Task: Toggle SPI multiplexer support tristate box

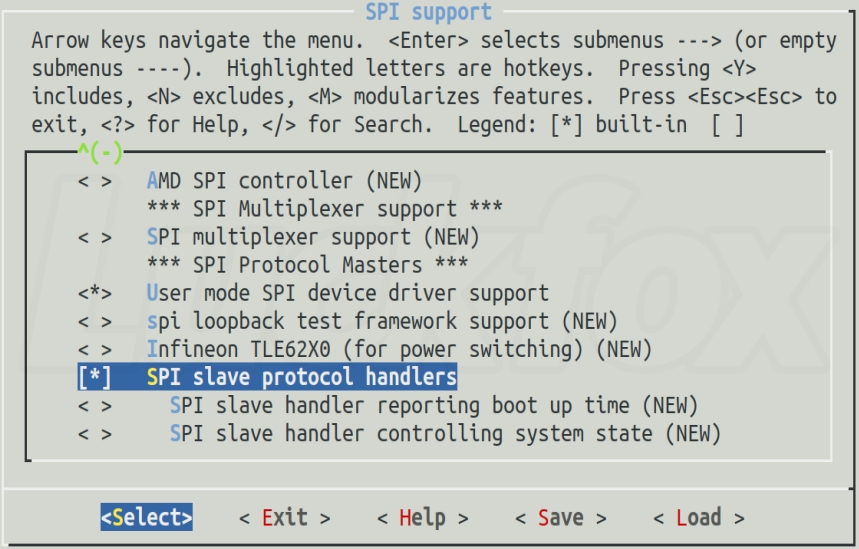Action: pos(95,238)
